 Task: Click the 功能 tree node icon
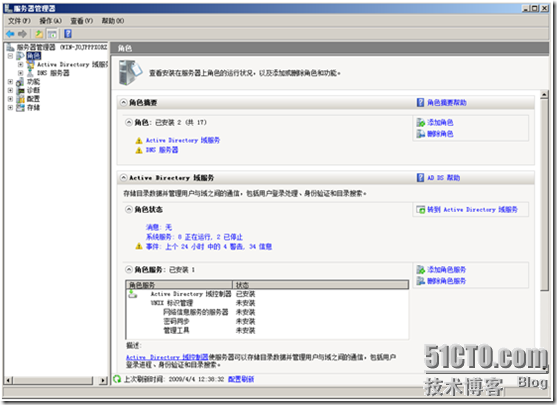pos(21,82)
